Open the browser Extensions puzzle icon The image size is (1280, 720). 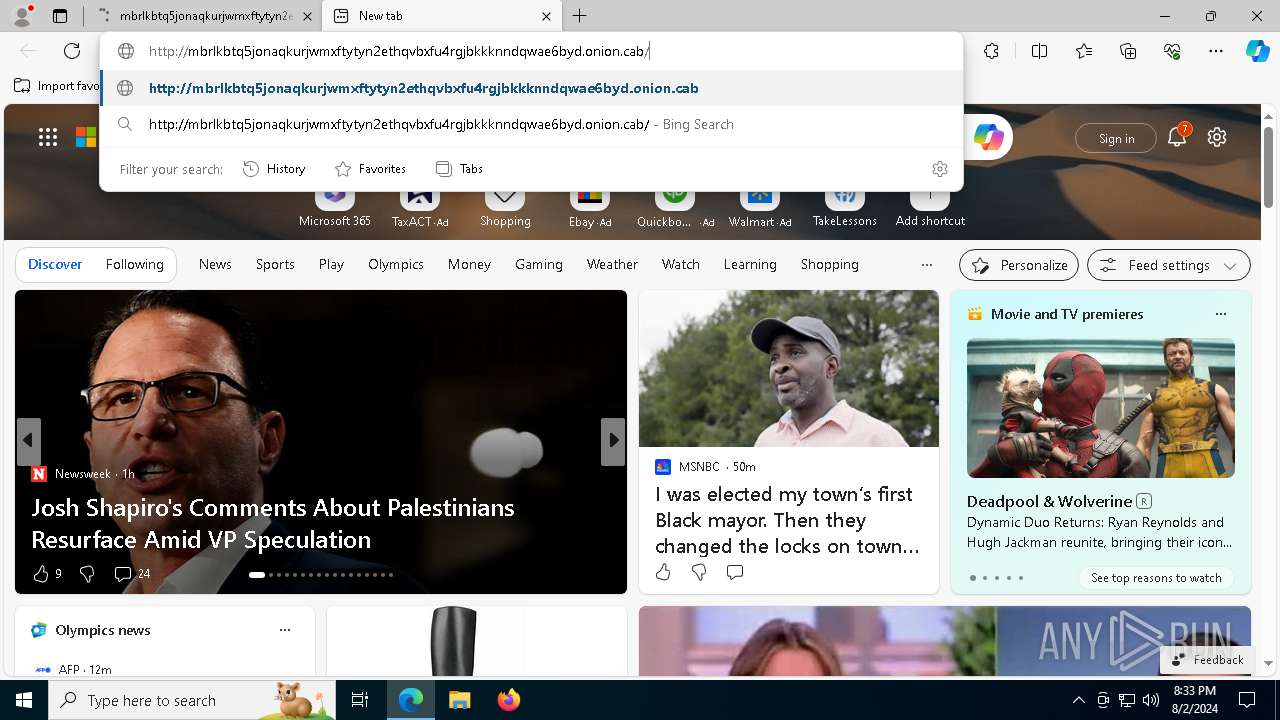point(991,51)
